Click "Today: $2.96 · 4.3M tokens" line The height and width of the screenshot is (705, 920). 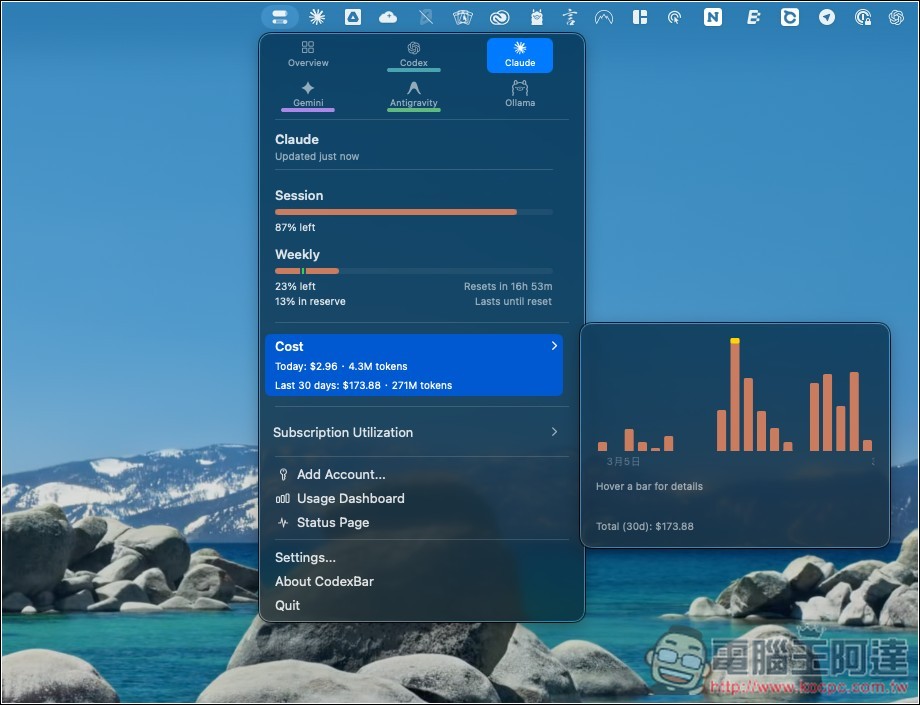click(341, 367)
